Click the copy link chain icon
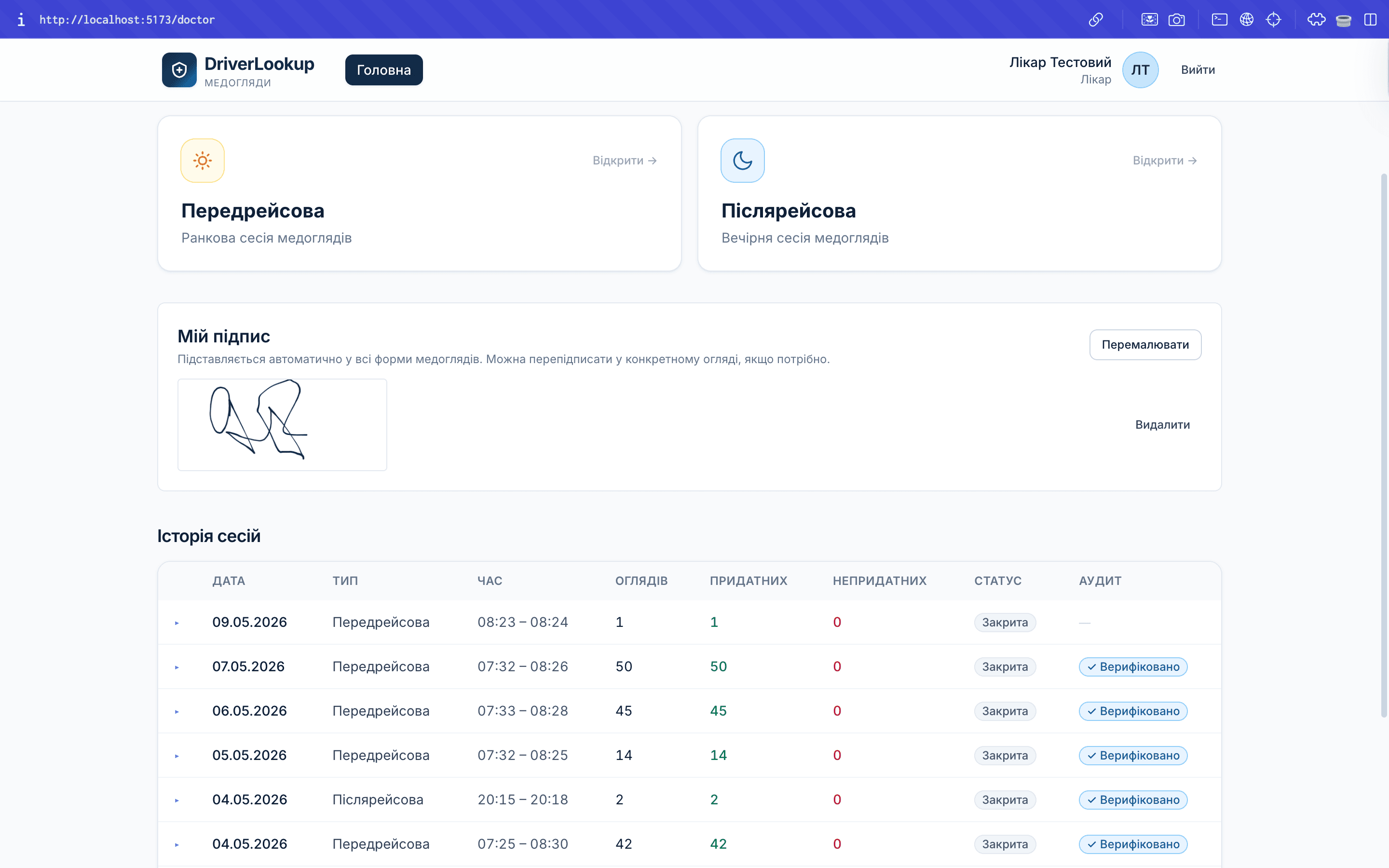This screenshot has height=868, width=1389. tap(1096, 19)
